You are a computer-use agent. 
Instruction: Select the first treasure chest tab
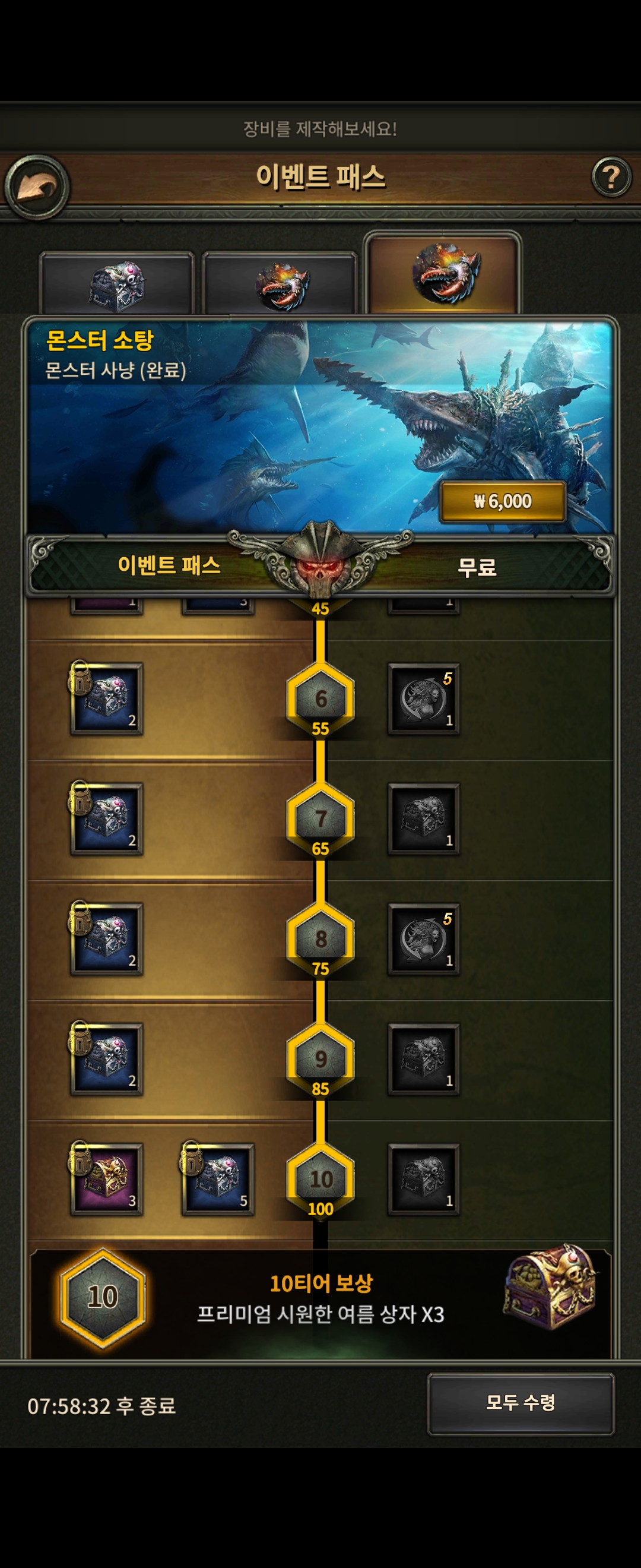point(117,284)
